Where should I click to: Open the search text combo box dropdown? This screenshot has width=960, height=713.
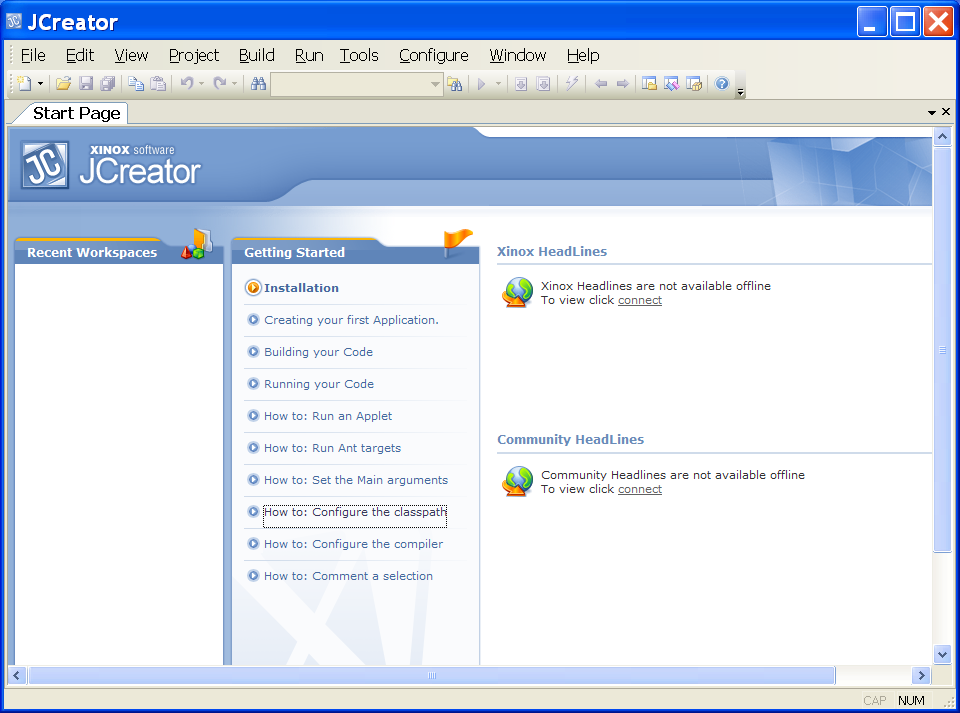pos(435,84)
